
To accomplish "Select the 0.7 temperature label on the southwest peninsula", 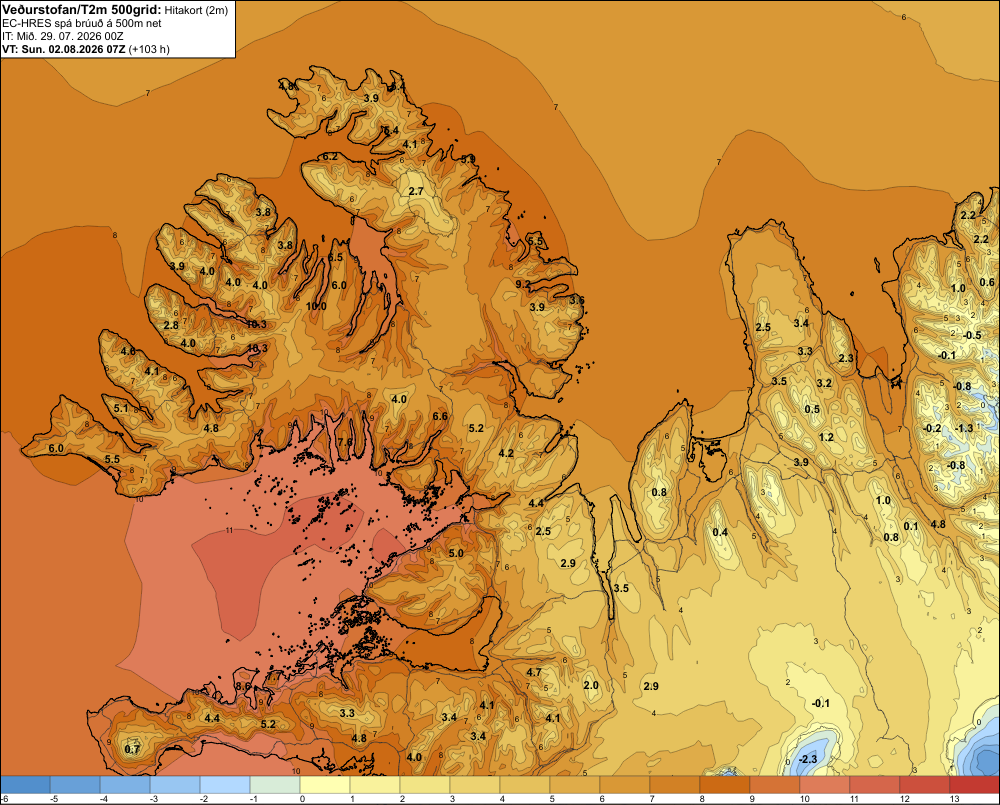I will 132,750.
